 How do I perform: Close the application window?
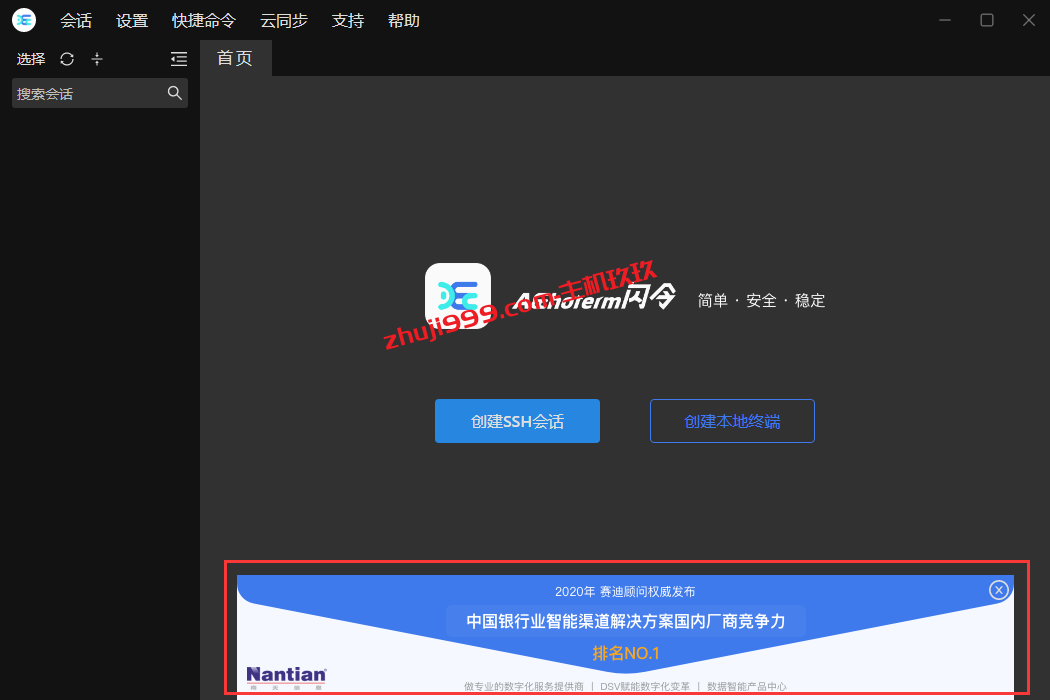point(1029,20)
